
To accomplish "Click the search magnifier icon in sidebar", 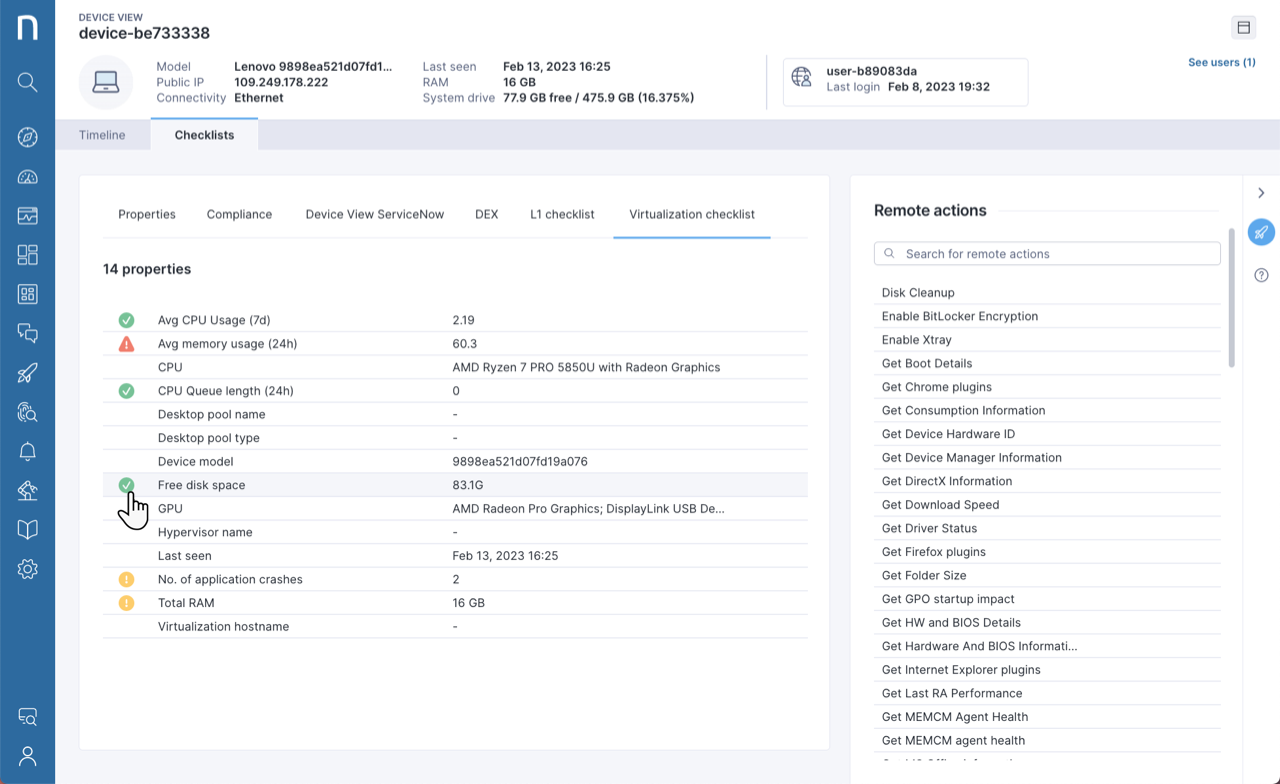I will (27, 82).
